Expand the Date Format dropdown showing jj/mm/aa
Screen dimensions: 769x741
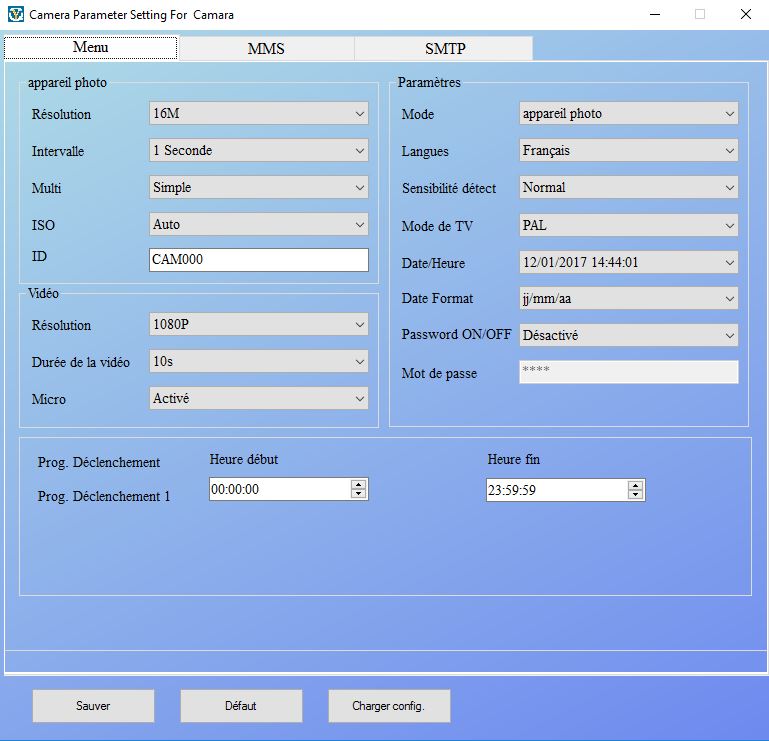click(x=628, y=298)
